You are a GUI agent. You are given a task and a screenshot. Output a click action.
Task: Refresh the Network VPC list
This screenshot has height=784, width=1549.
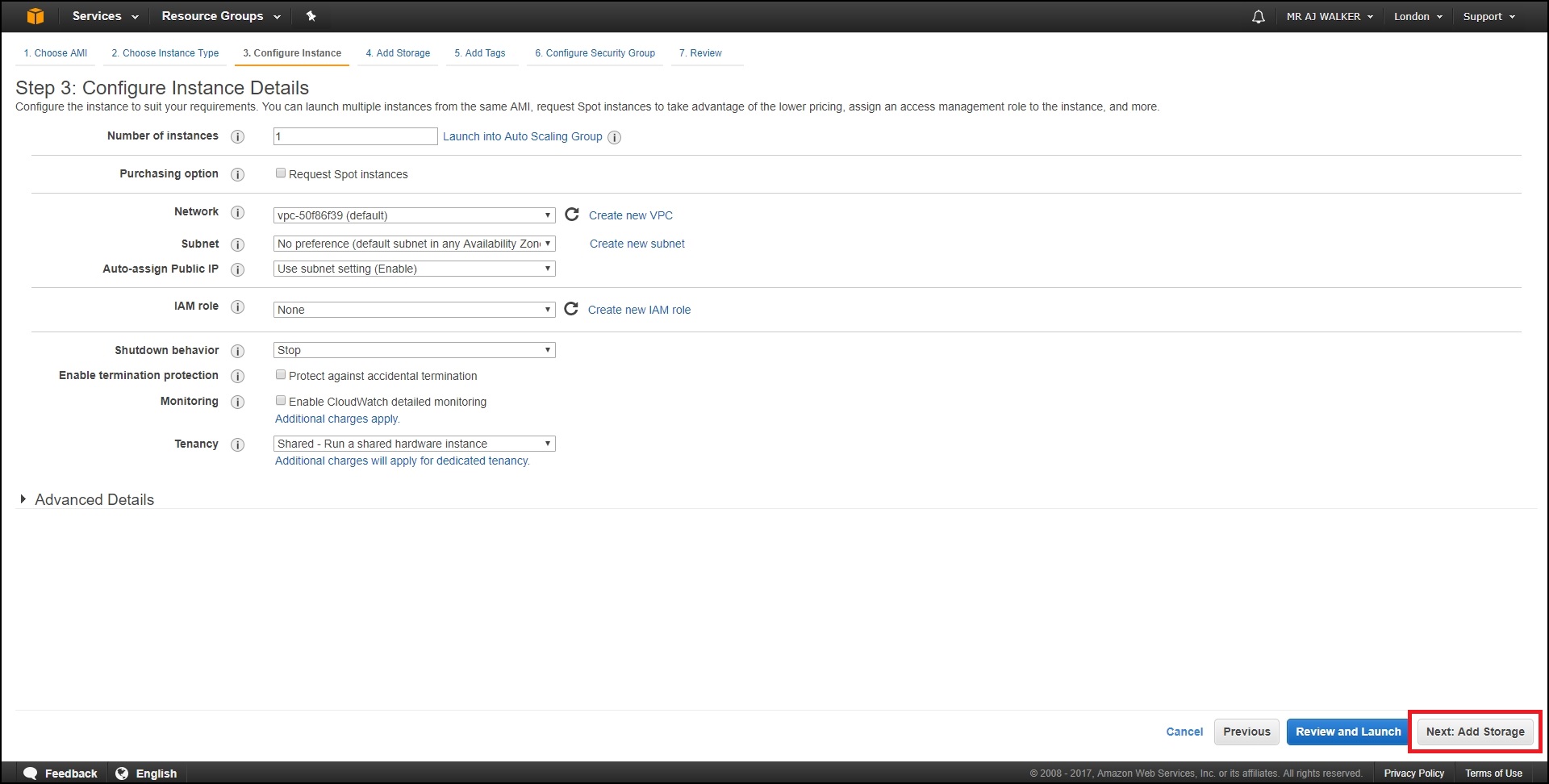point(571,215)
